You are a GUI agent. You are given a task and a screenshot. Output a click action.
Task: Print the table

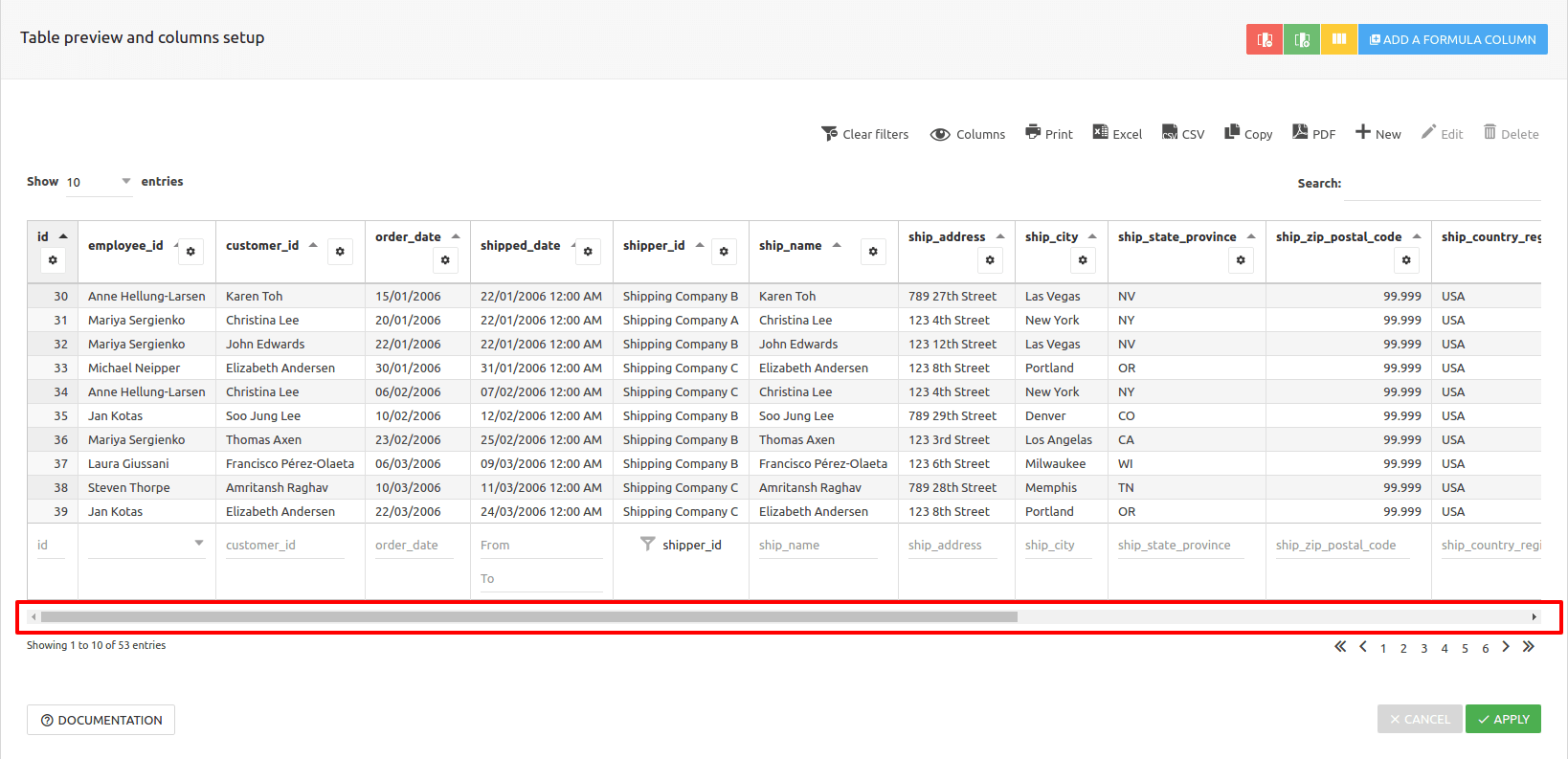click(x=1049, y=134)
